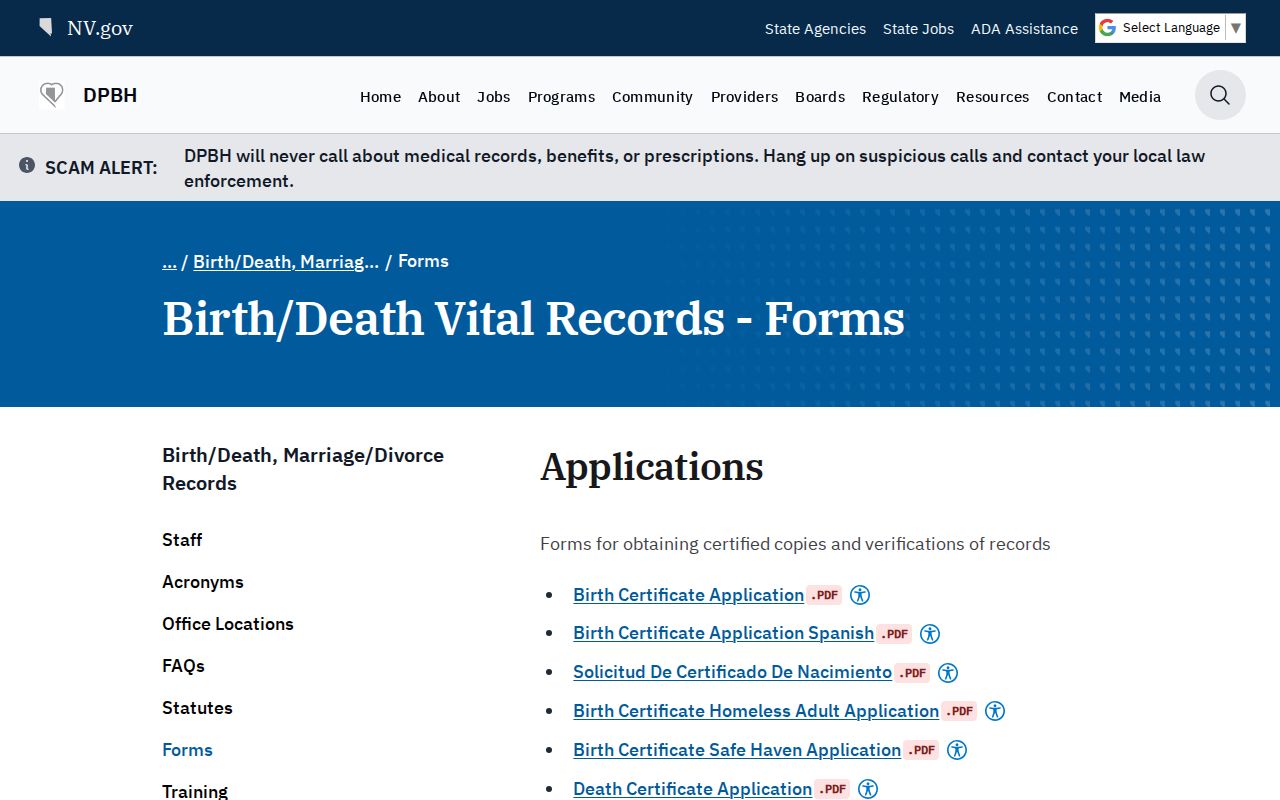The image size is (1280, 800).
Task: Select FAQs in the sidebar
Action: 183,666
